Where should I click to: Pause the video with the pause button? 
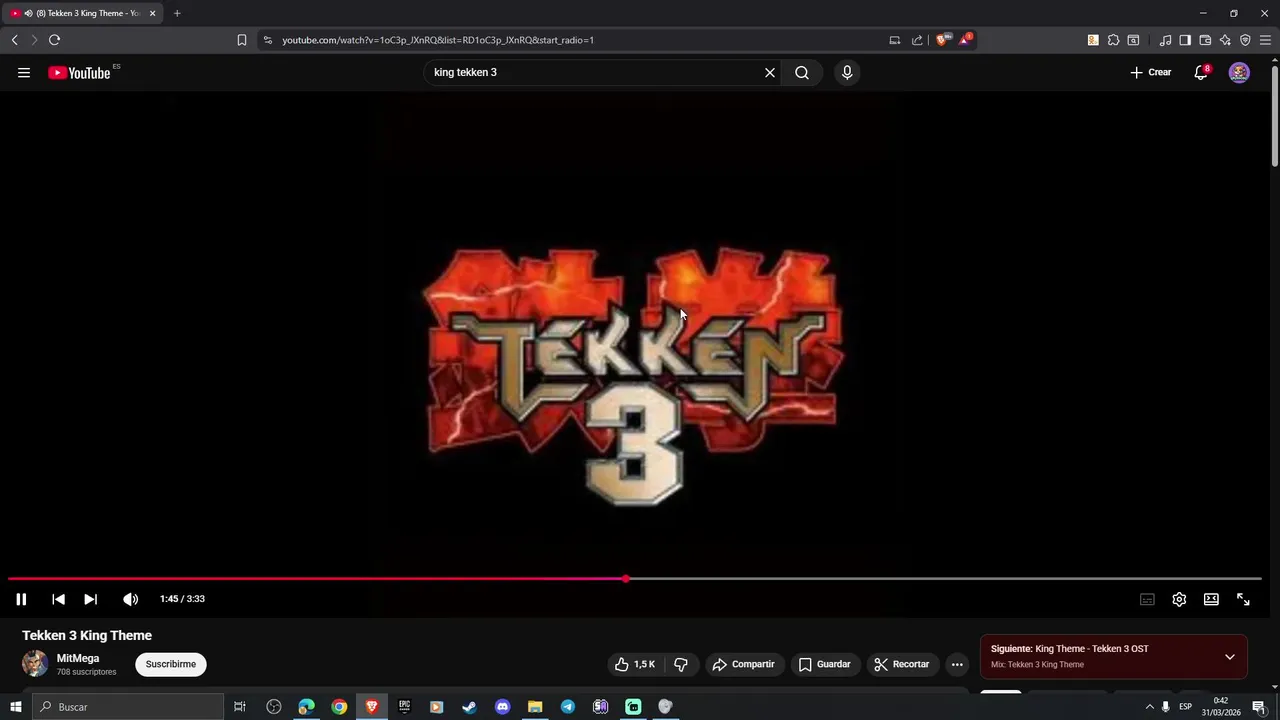(21, 599)
